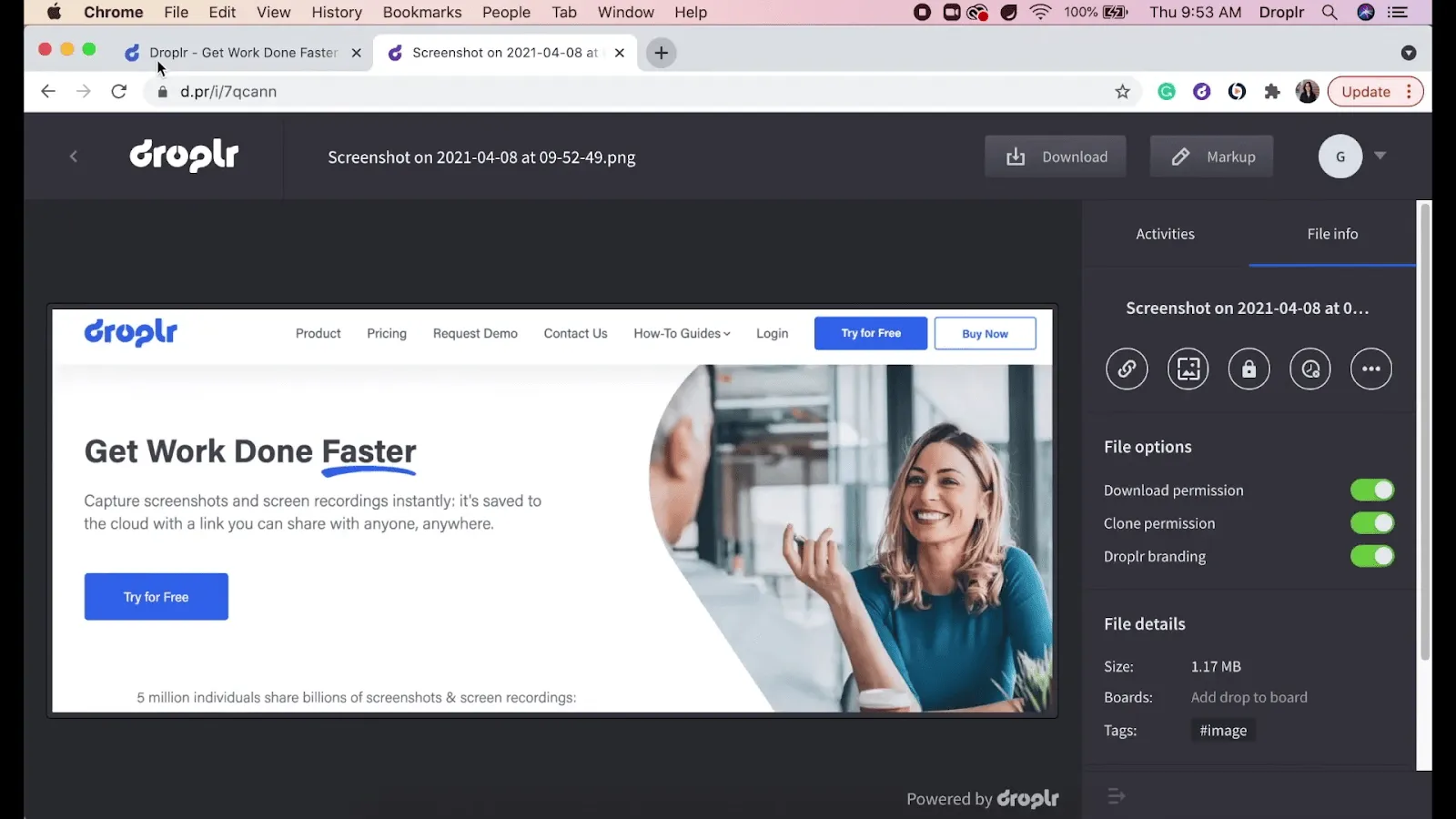This screenshot has width=1456, height=819.
Task: Open privacy settings with the lock icon
Action: pos(1249,369)
